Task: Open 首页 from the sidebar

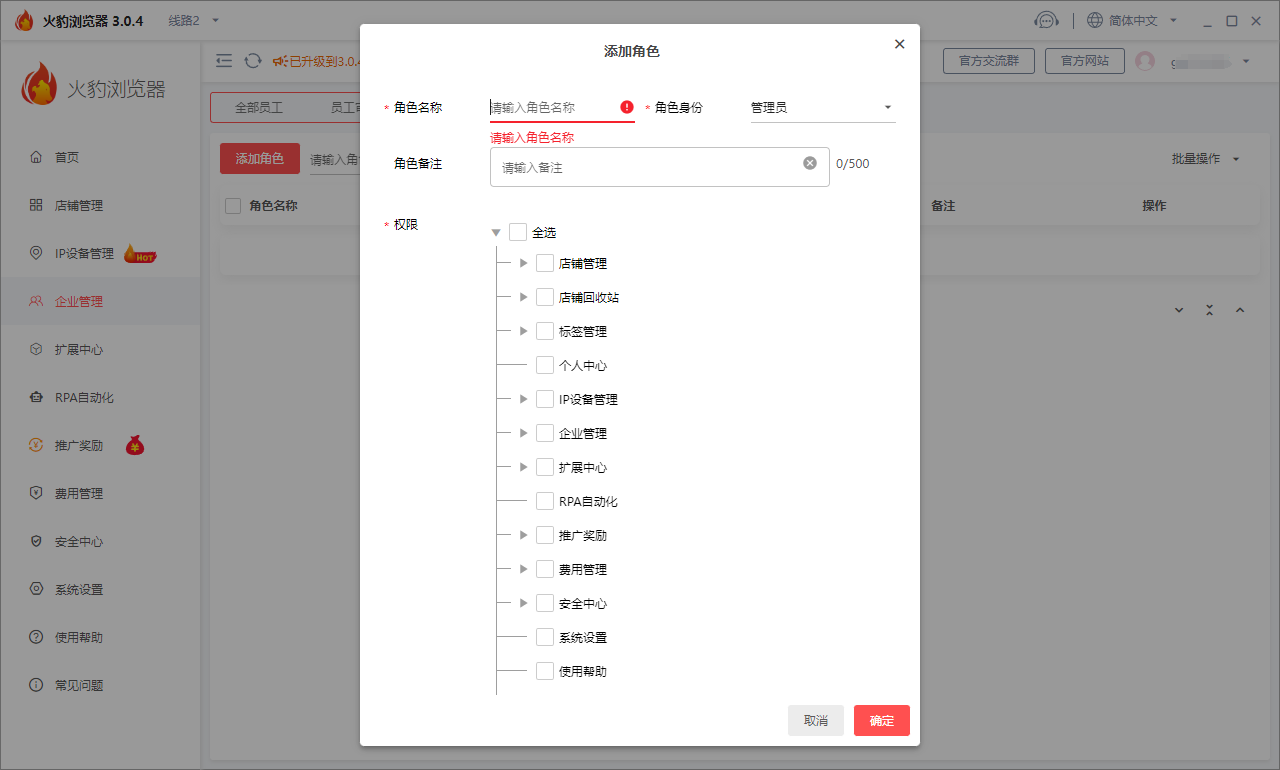Action: pos(67,157)
